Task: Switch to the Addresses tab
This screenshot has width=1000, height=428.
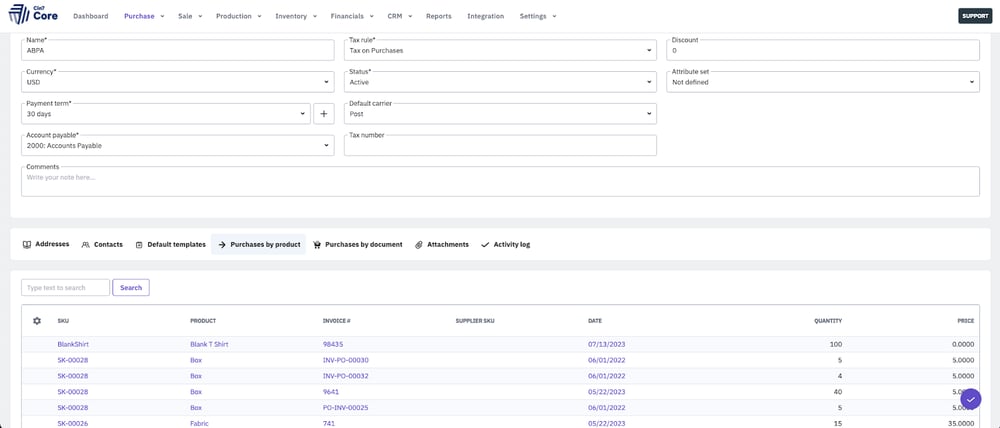Action: [46, 244]
